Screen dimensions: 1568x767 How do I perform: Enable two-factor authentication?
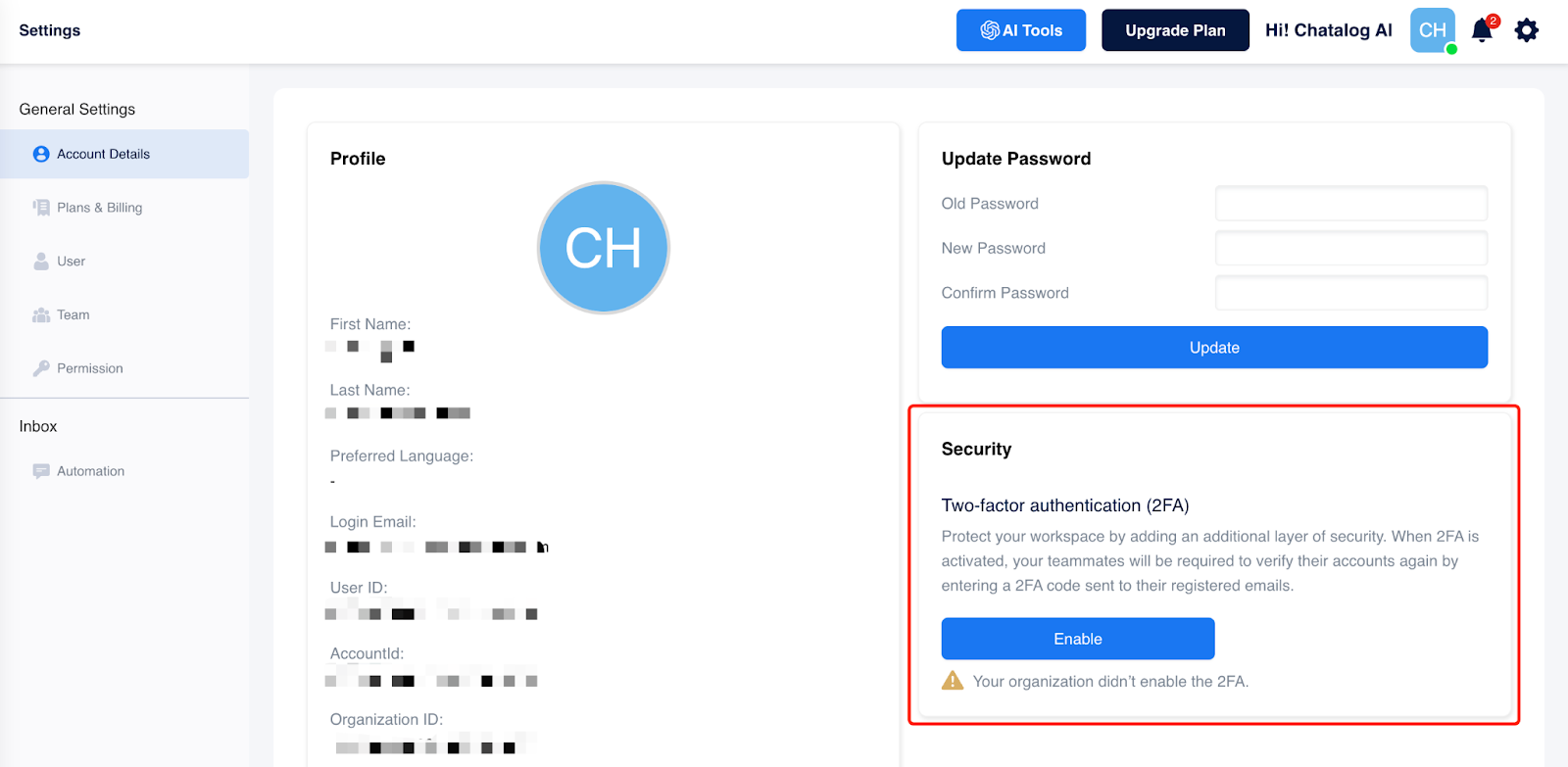tap(1078, 639)
